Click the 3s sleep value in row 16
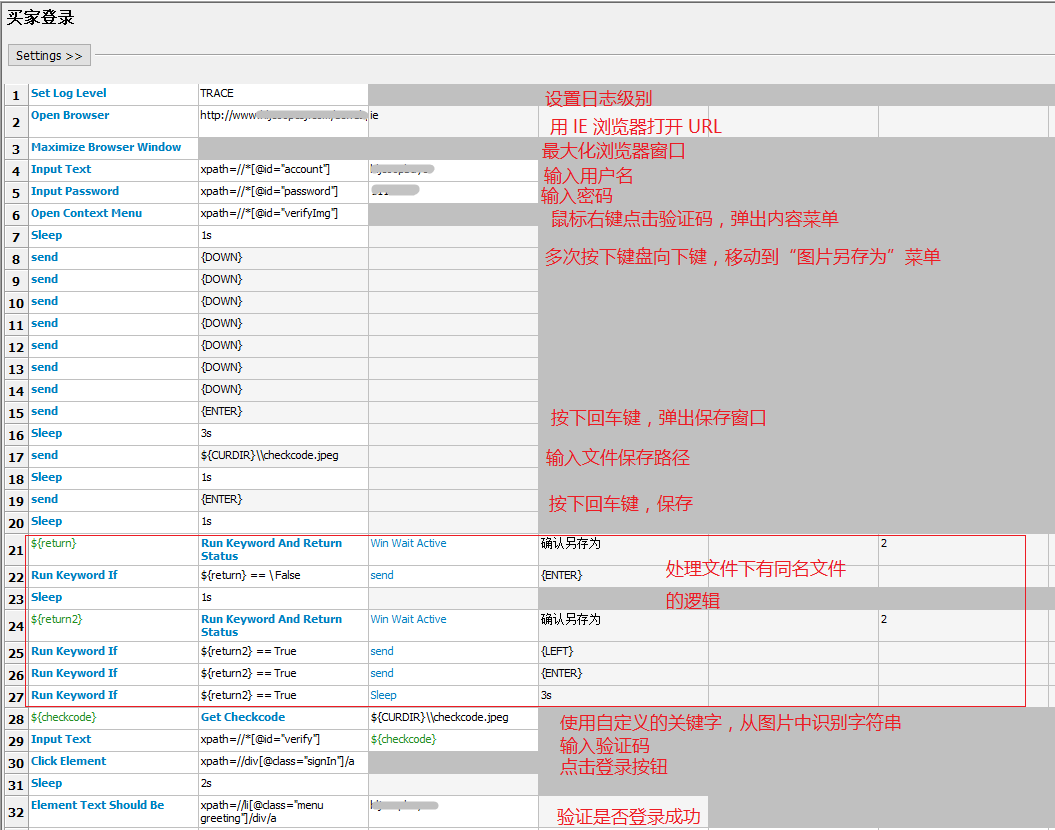The height and width of the screenshot is (830, 1055). (x=283, y=434)
